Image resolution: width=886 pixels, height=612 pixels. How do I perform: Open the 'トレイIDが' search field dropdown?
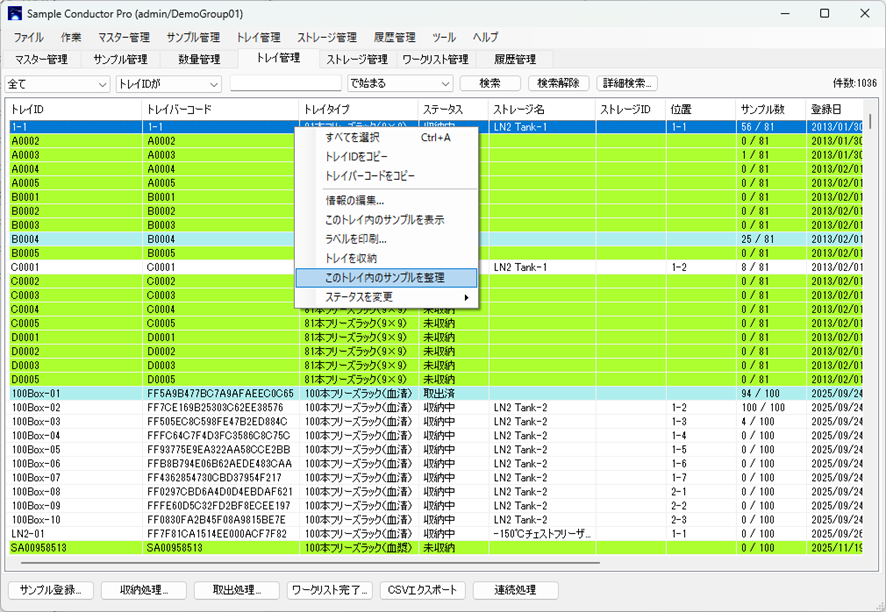[x=168, y=84]
